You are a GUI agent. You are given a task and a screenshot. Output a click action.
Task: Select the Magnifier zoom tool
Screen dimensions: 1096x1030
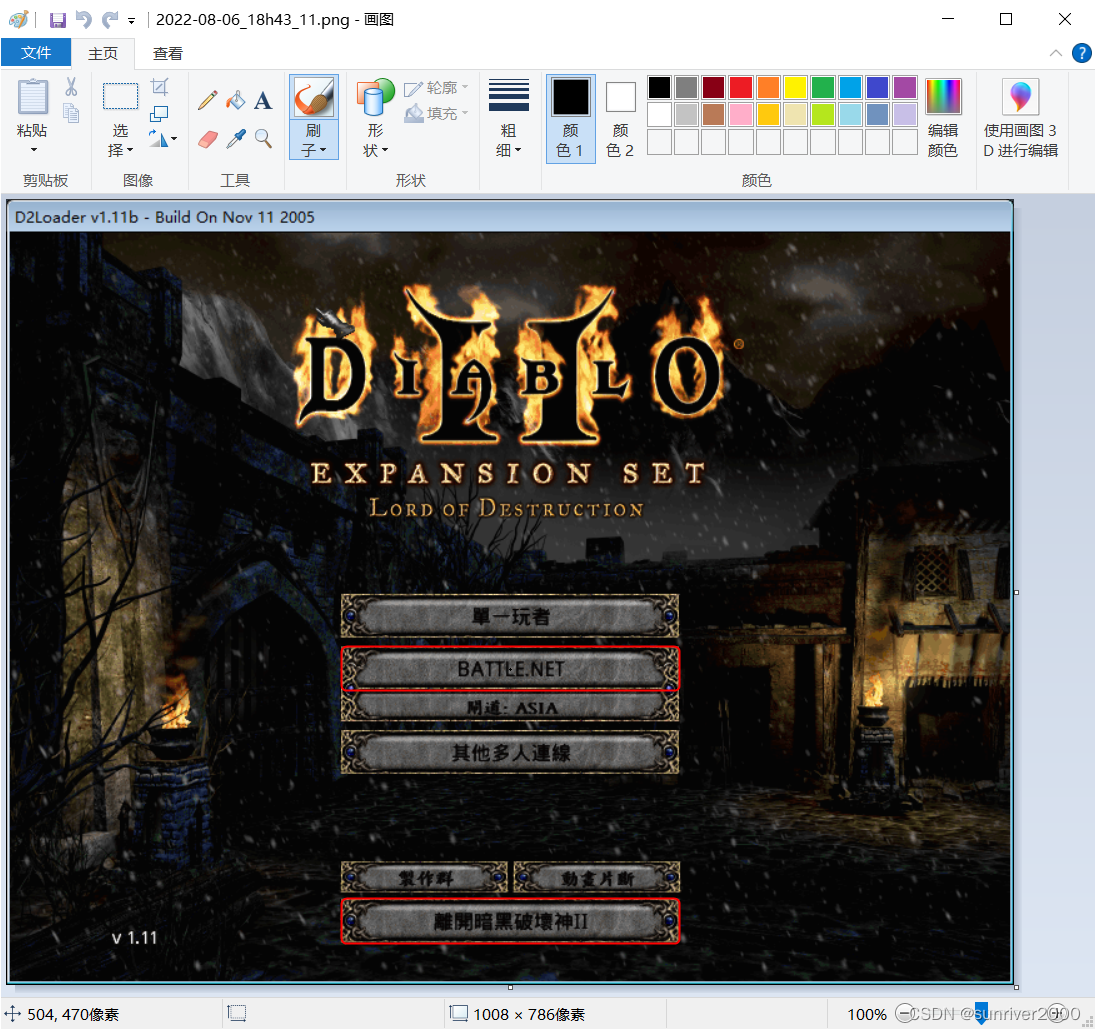263,138
